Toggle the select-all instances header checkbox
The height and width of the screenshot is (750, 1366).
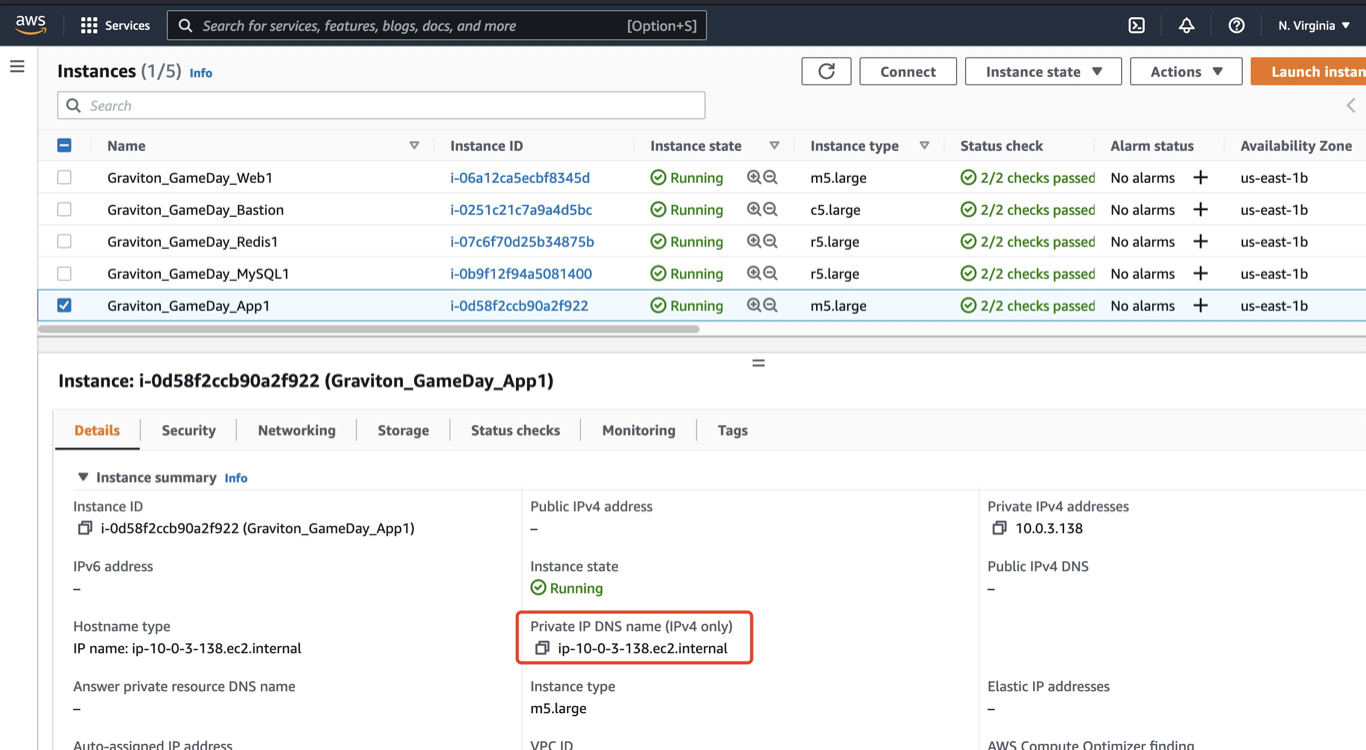point(64,145)
